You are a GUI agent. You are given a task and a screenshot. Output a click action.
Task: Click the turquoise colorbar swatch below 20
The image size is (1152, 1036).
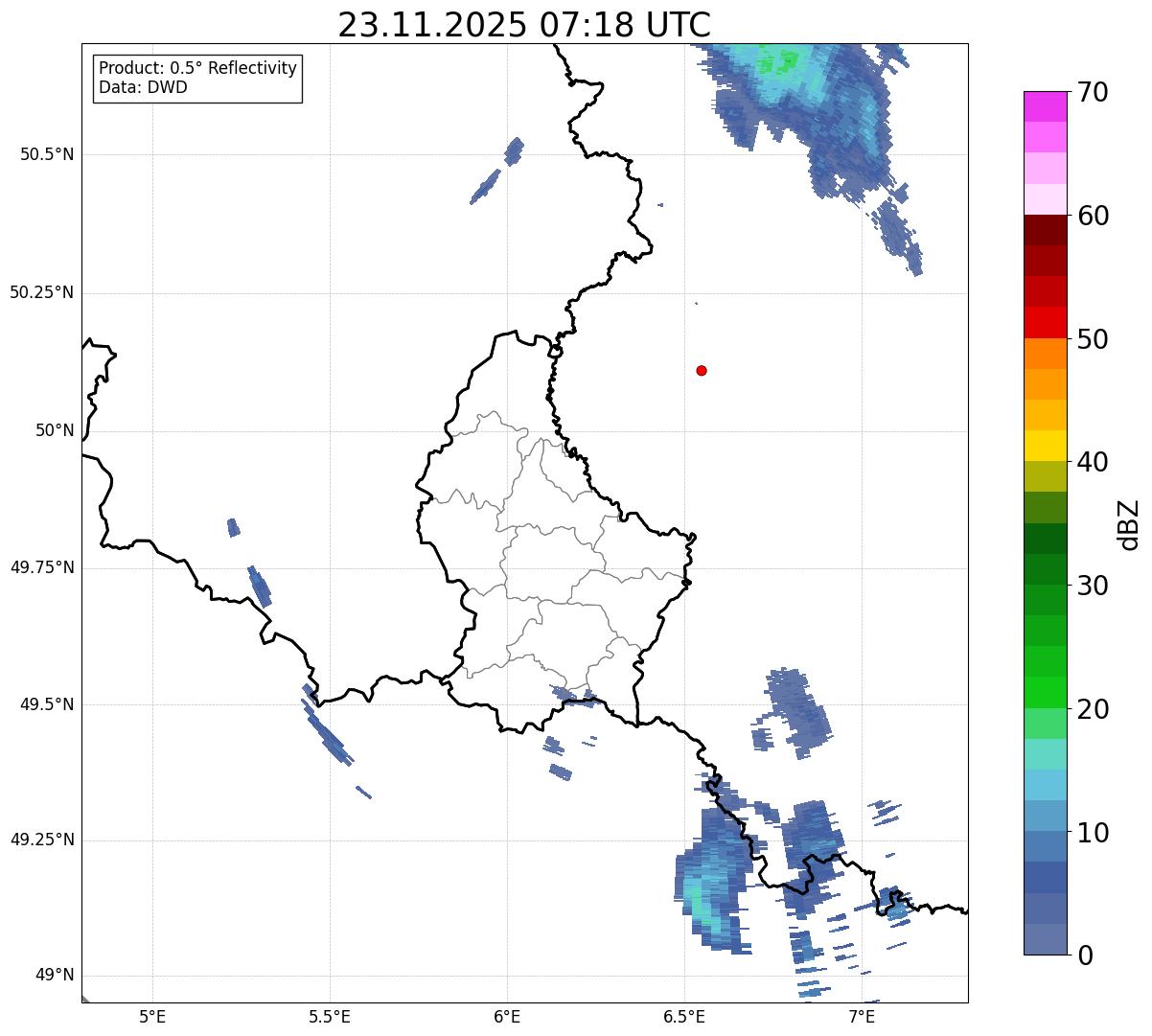click(x=1046, y=754)
